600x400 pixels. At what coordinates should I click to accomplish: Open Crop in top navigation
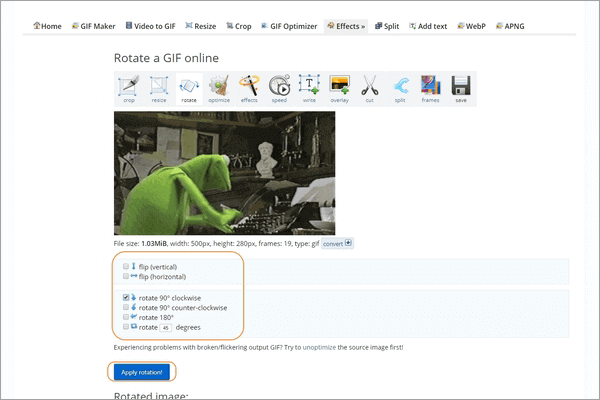[238, 26]
